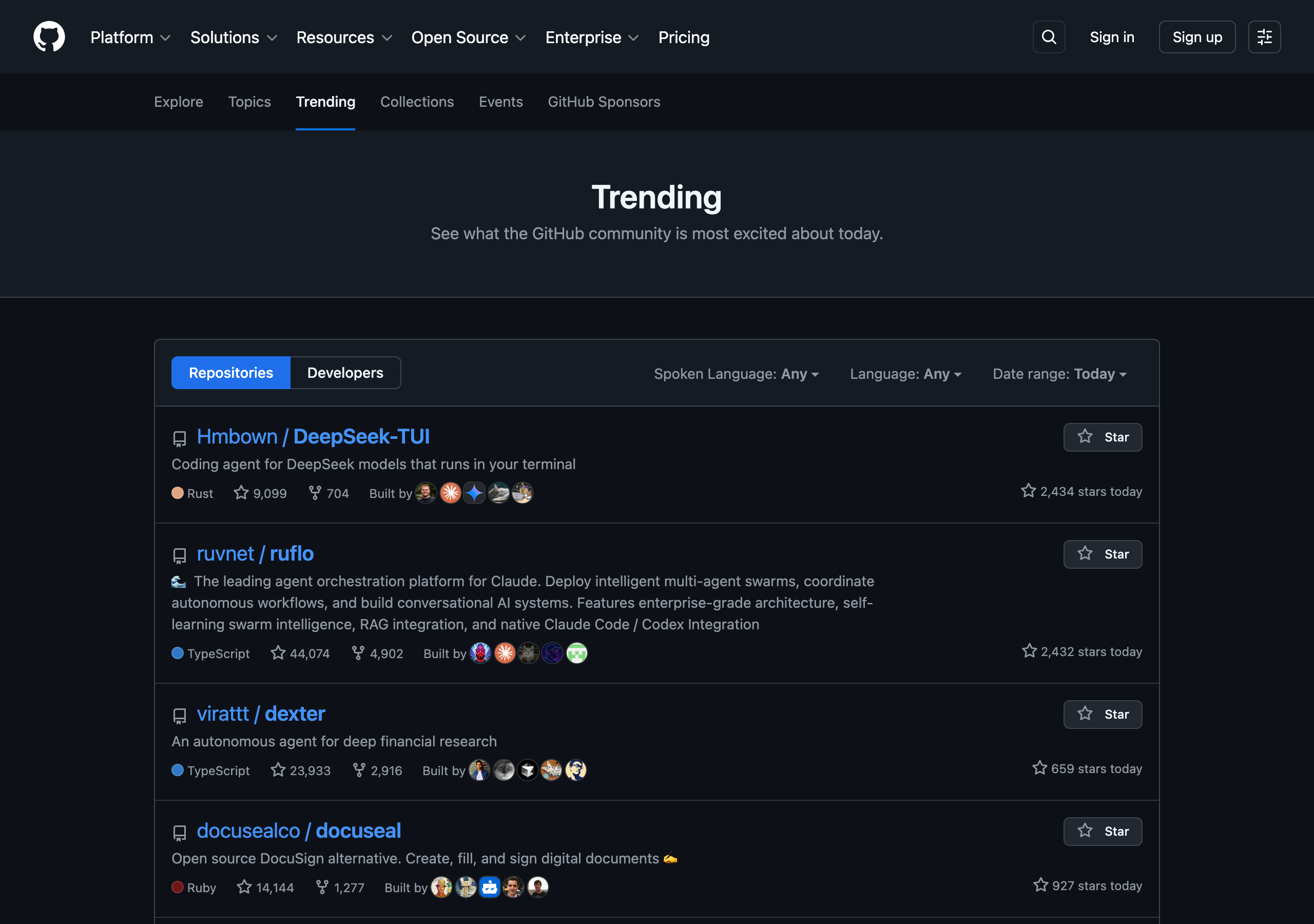Image resolution: width=1314 pixels, height=924 pixels.
Task: Click orange asterisk avatar in DeepSeek-TUI row
Action: 450,493
